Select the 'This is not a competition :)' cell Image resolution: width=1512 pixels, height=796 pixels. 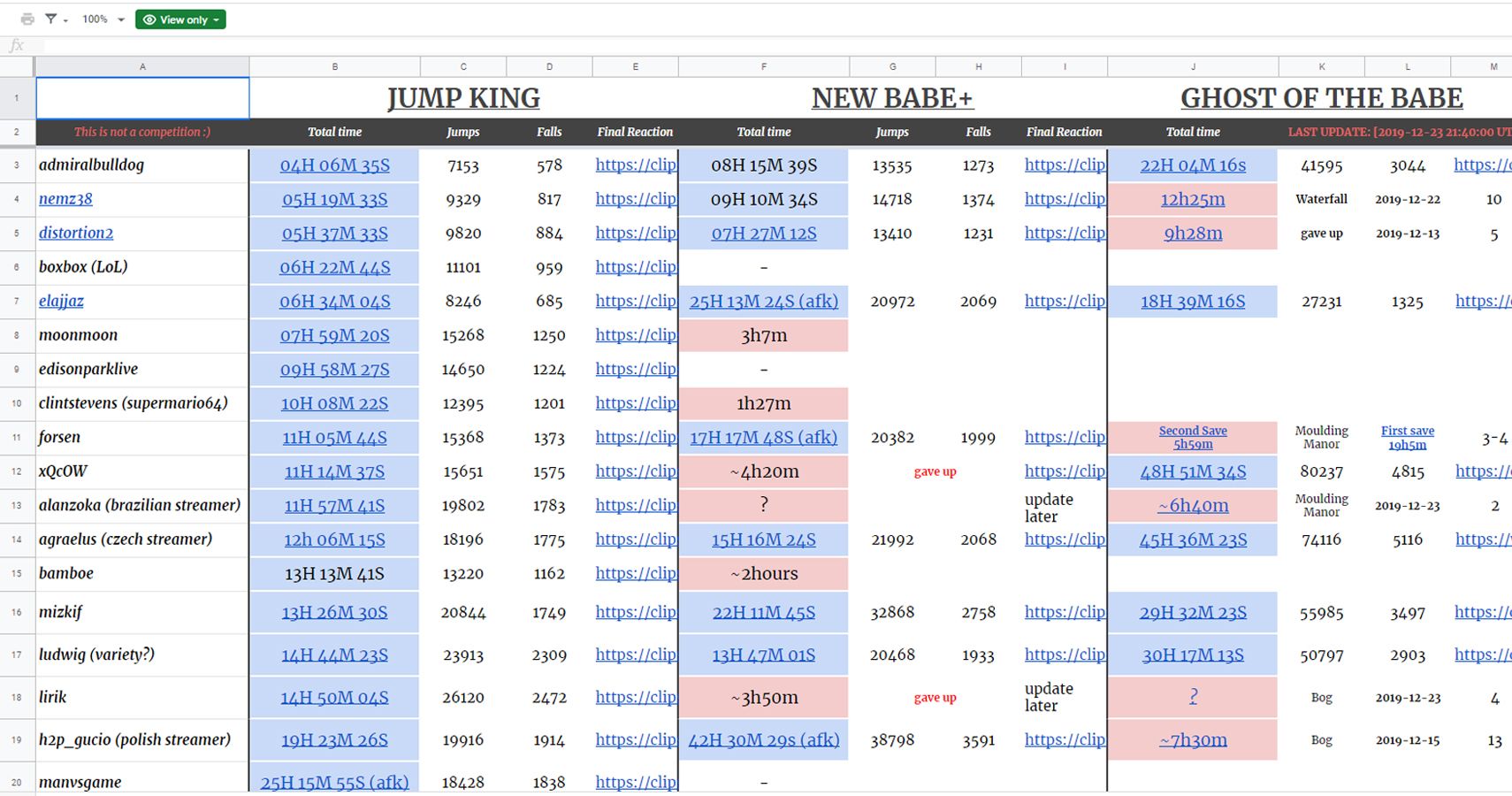click(142, 132)
